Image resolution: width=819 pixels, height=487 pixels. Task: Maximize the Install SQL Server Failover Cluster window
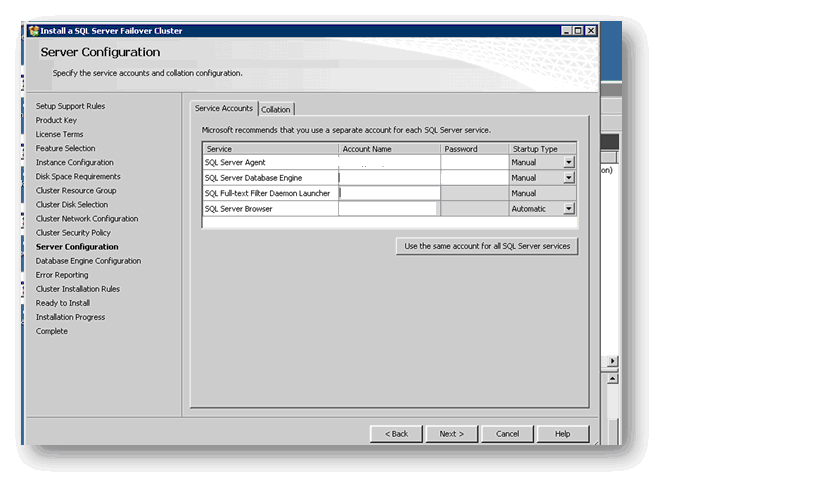[578, 31]
